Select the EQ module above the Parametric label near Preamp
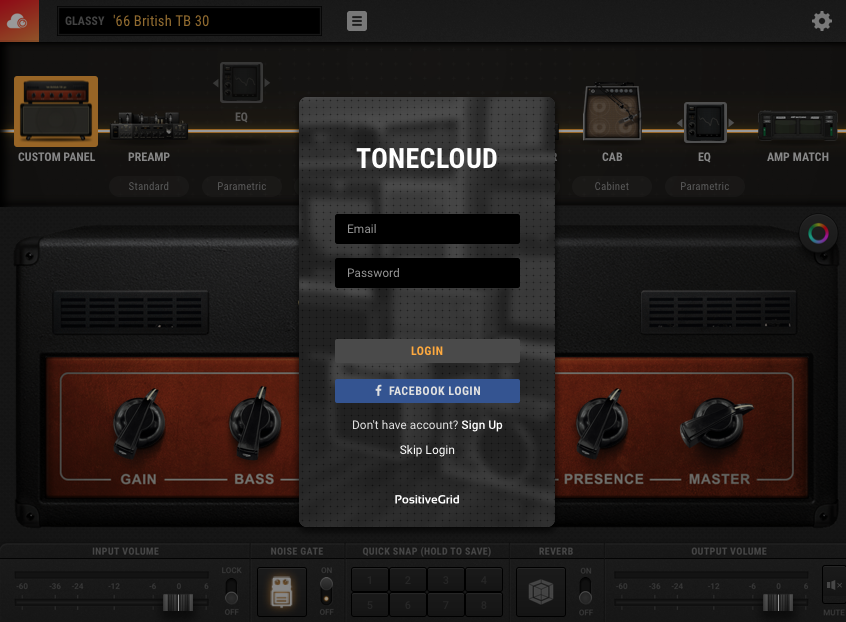Viewport: 846px width, 622px height. [x=241, y=83]
